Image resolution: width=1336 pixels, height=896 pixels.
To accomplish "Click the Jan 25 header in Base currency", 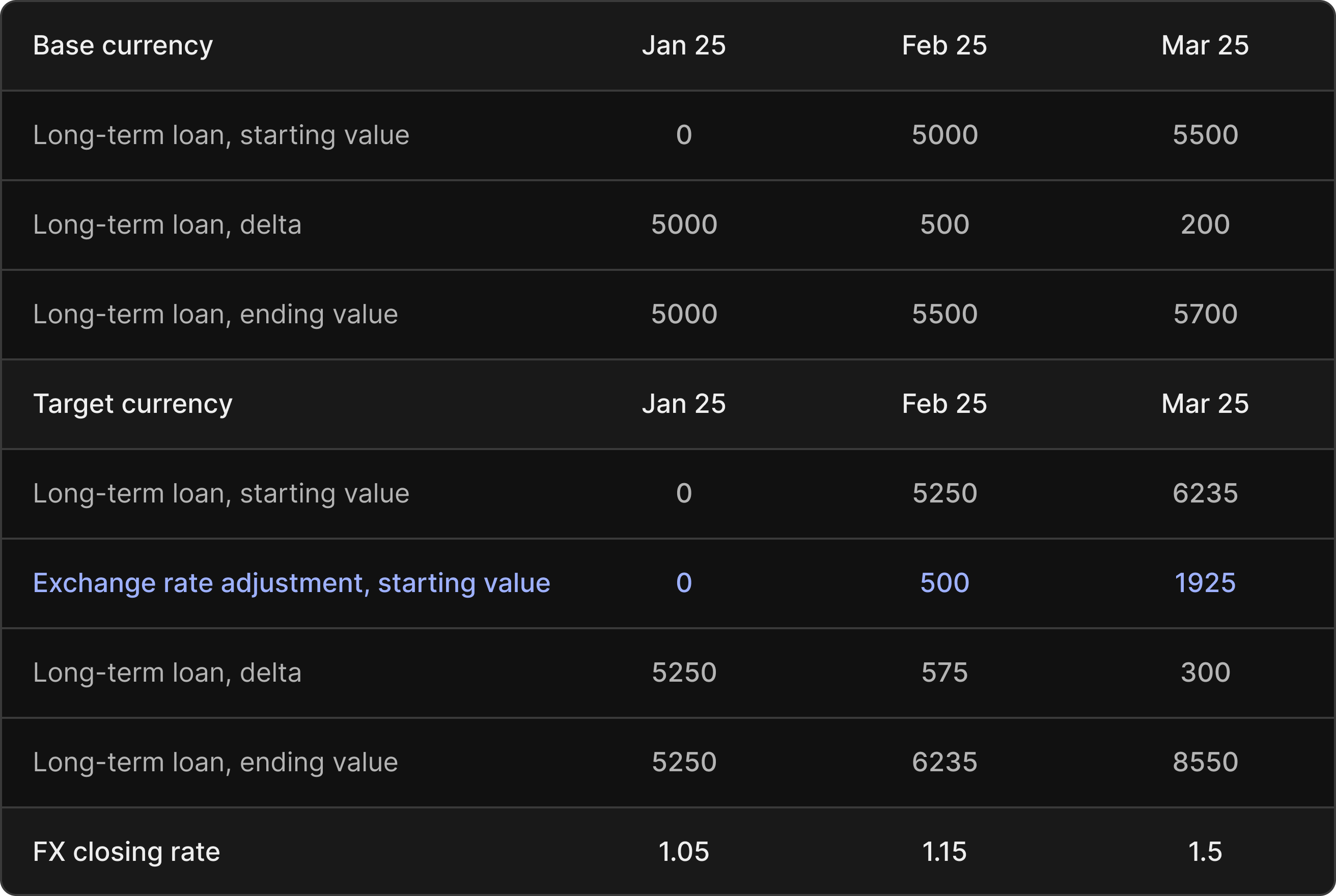I will (x=683, y=46).
